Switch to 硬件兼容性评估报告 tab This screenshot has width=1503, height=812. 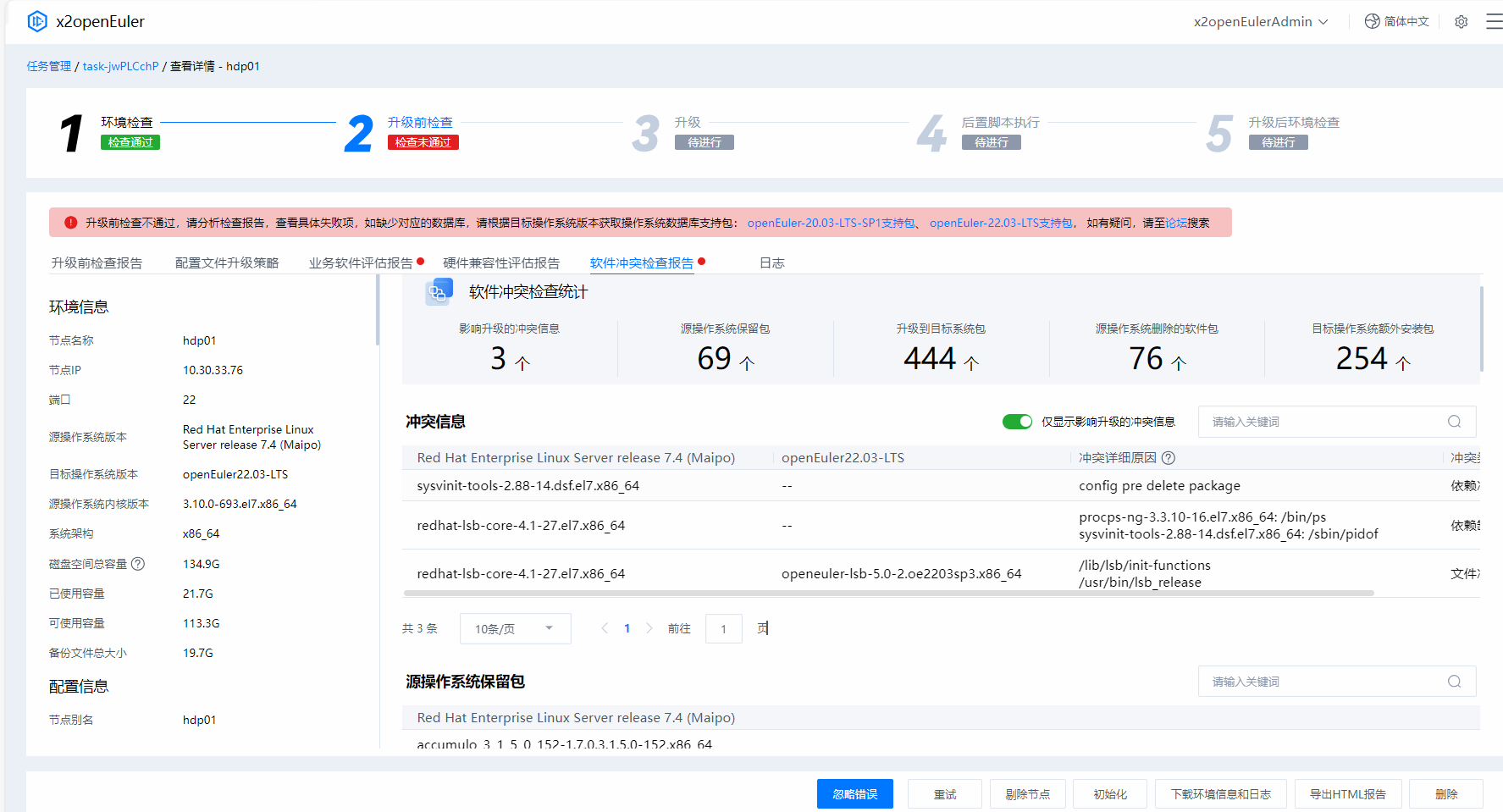501,263
